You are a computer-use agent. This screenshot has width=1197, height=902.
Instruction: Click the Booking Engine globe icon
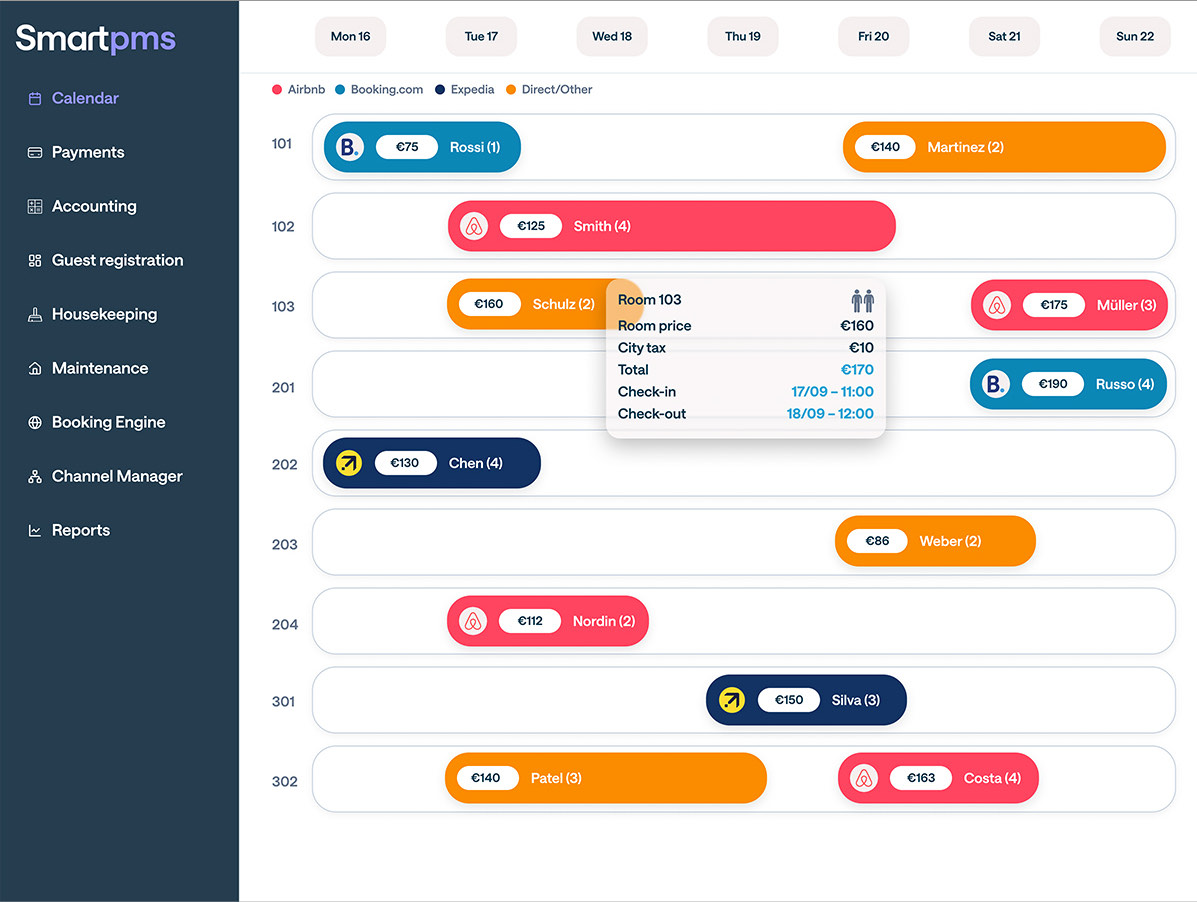pyautogui.click(x=34, y=422)
